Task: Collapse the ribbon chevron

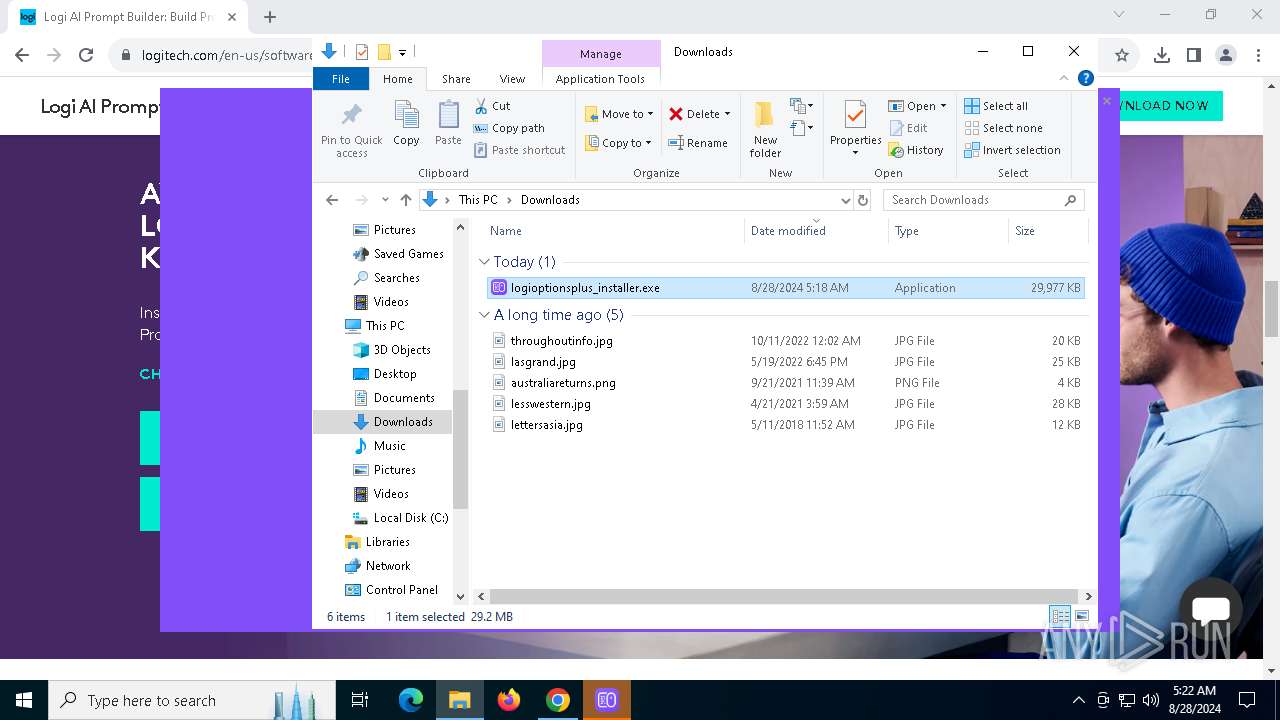Action: click(x=1065, y=78)
